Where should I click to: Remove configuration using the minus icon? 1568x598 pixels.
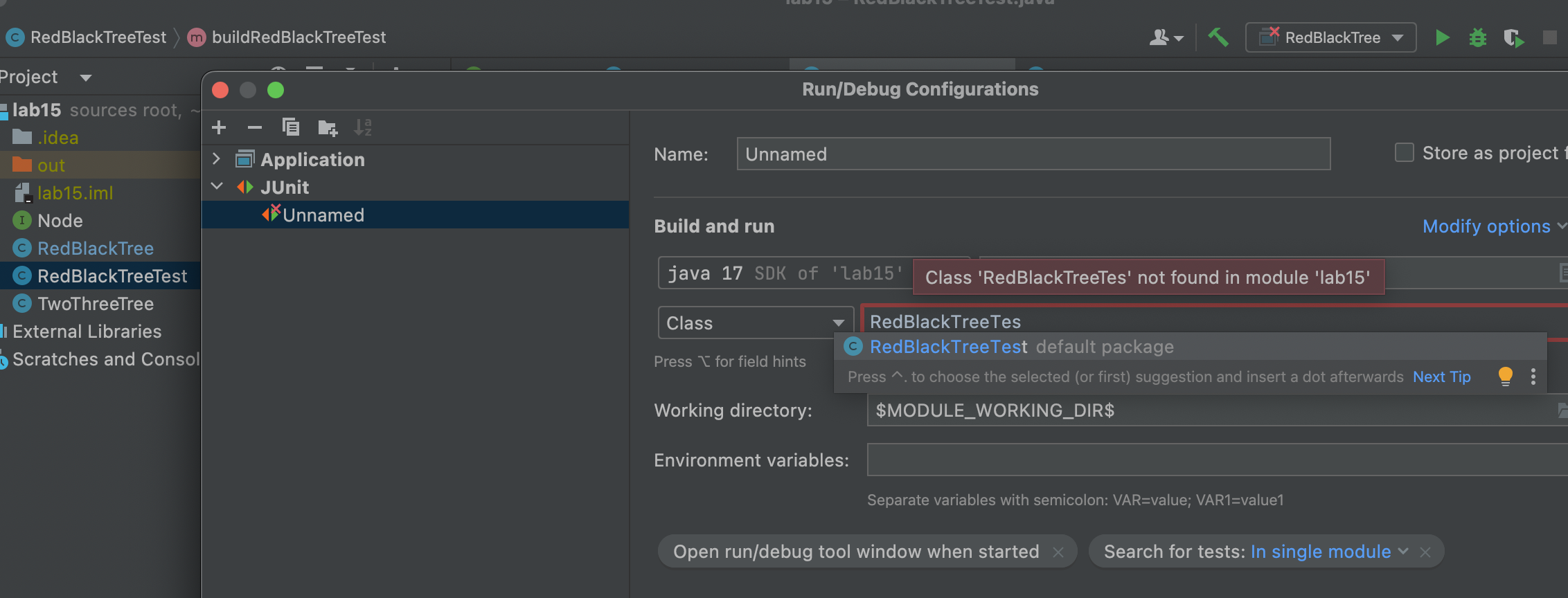[254, 127]
